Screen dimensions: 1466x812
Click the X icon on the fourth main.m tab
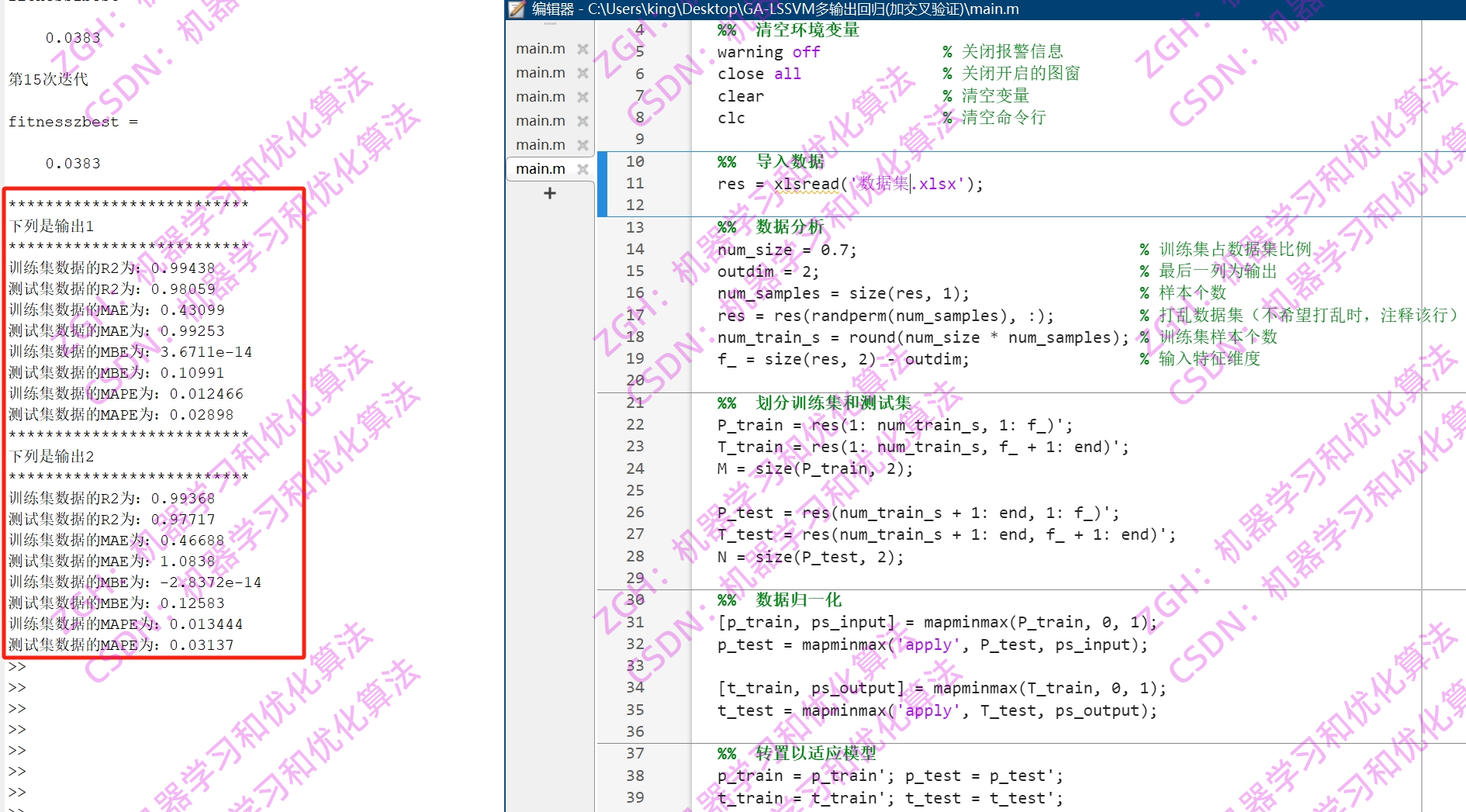coord(583,120)
